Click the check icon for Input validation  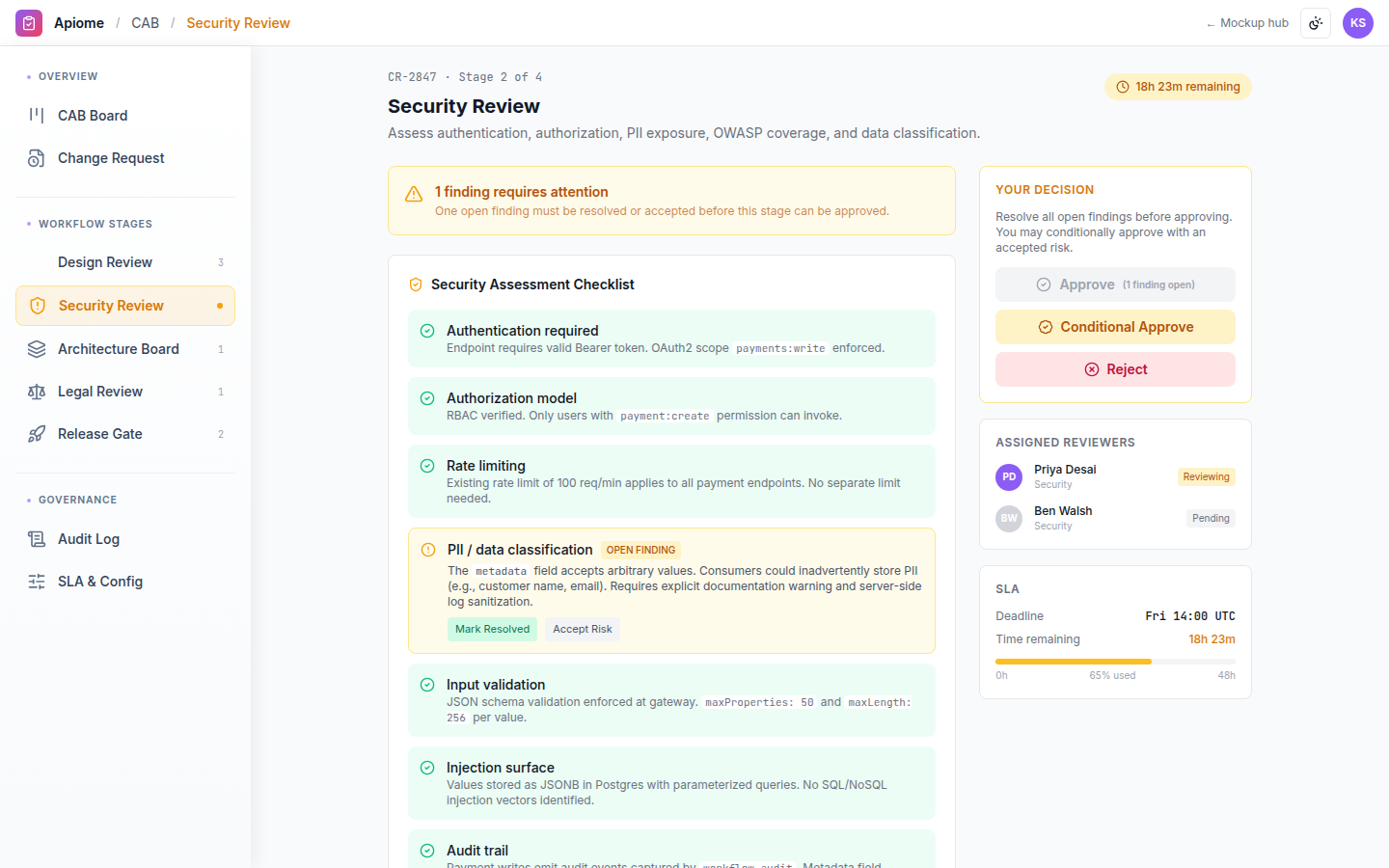pos(427,685)
